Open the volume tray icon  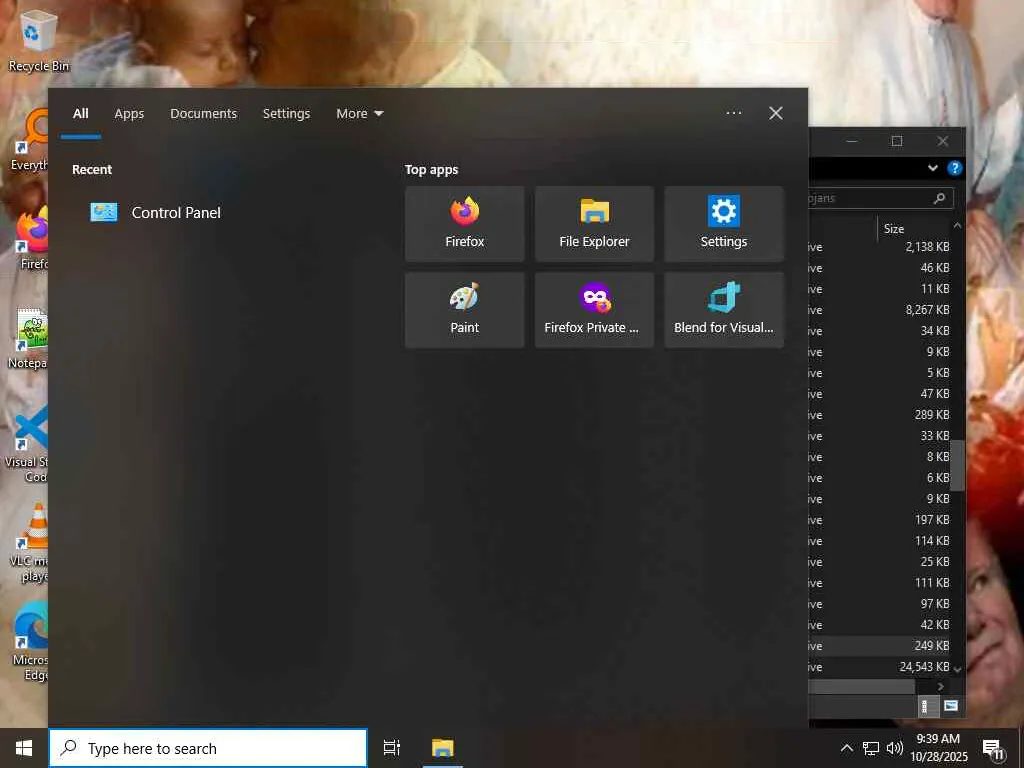click(x=895, y=748)
